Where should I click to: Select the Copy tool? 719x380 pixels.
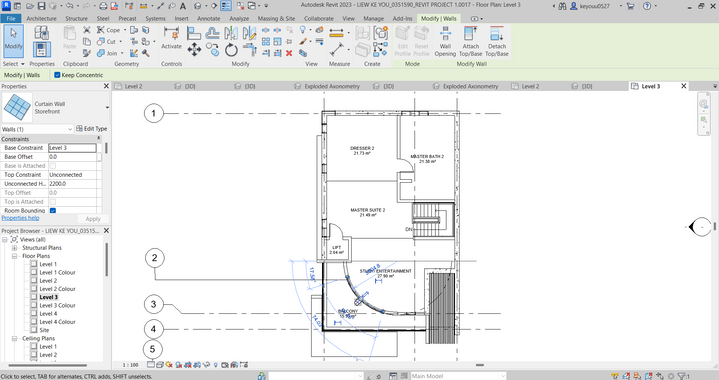tap(212, 49)
